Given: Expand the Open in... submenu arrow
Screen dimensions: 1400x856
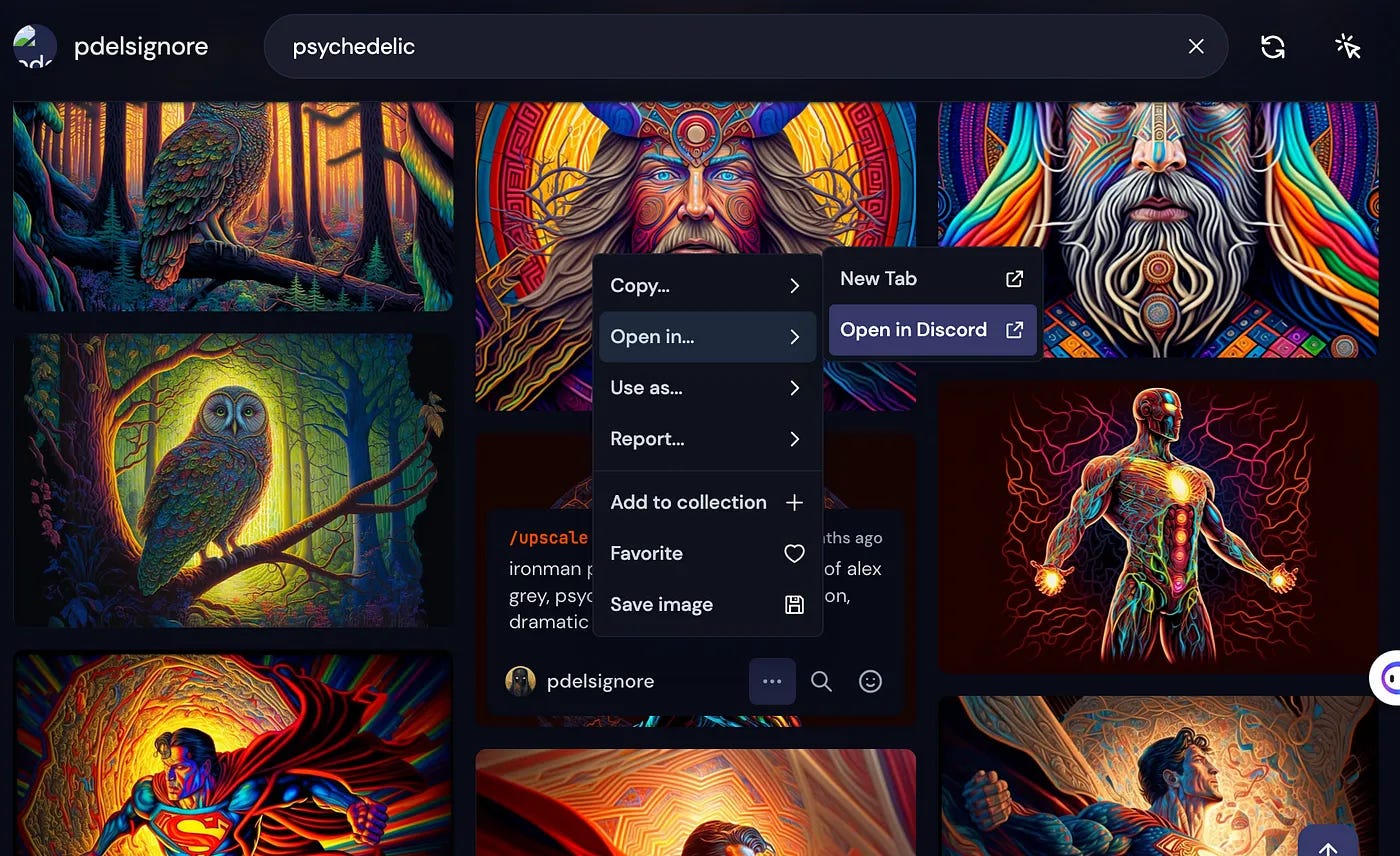Looking at the screenshot, I should point(794,337).
